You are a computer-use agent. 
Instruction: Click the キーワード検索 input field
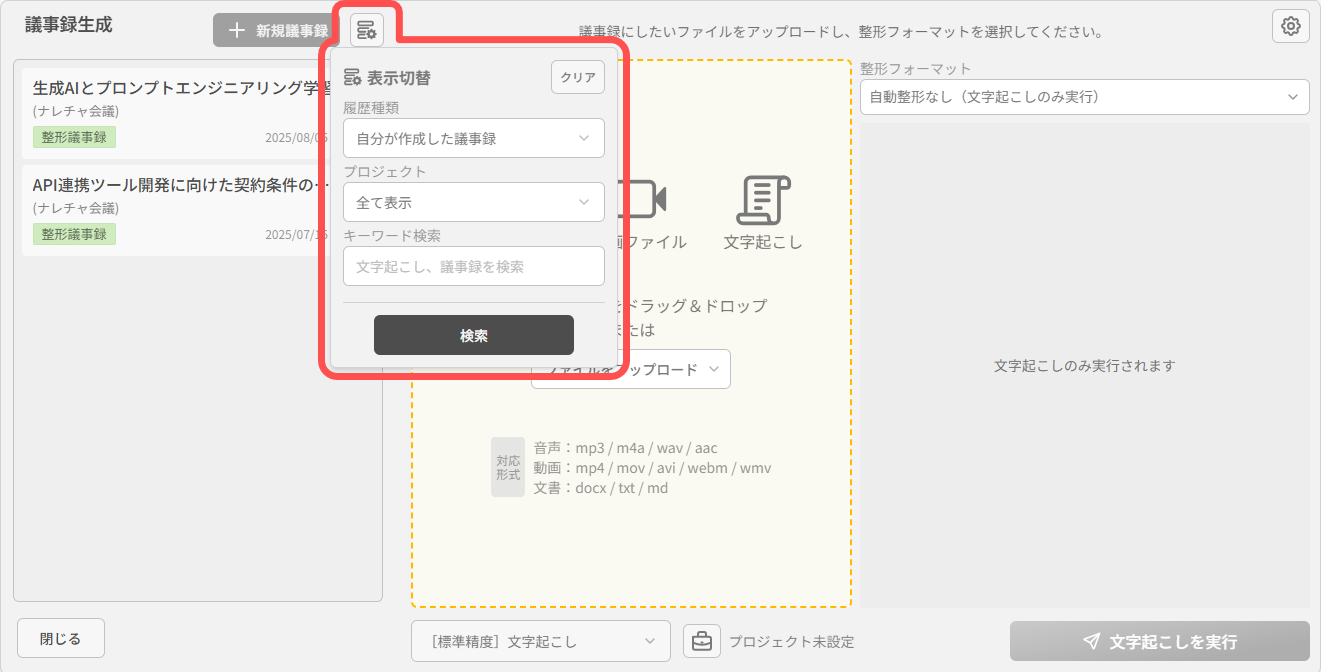473,266
